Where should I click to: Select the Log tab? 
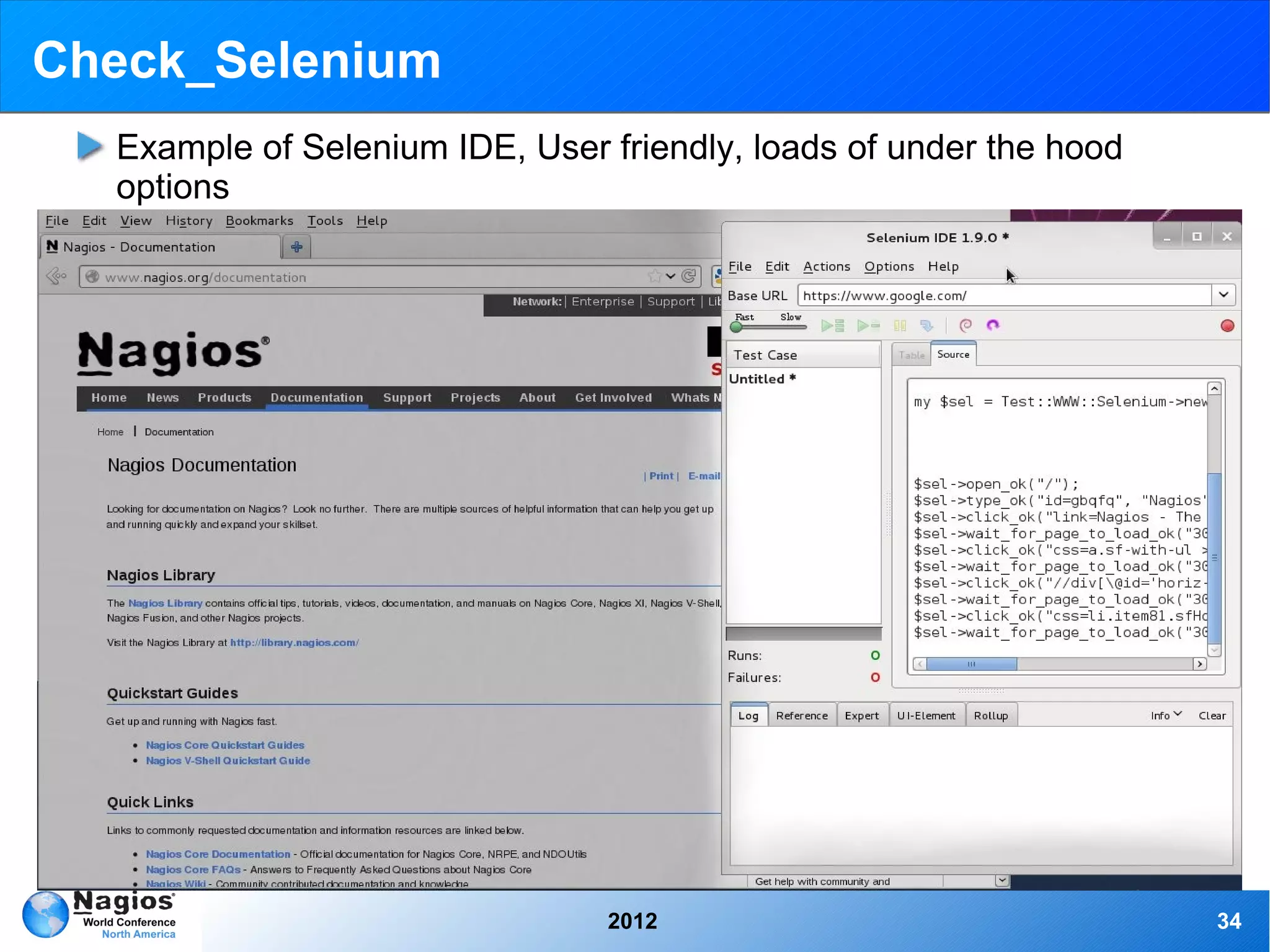(748, 715)
